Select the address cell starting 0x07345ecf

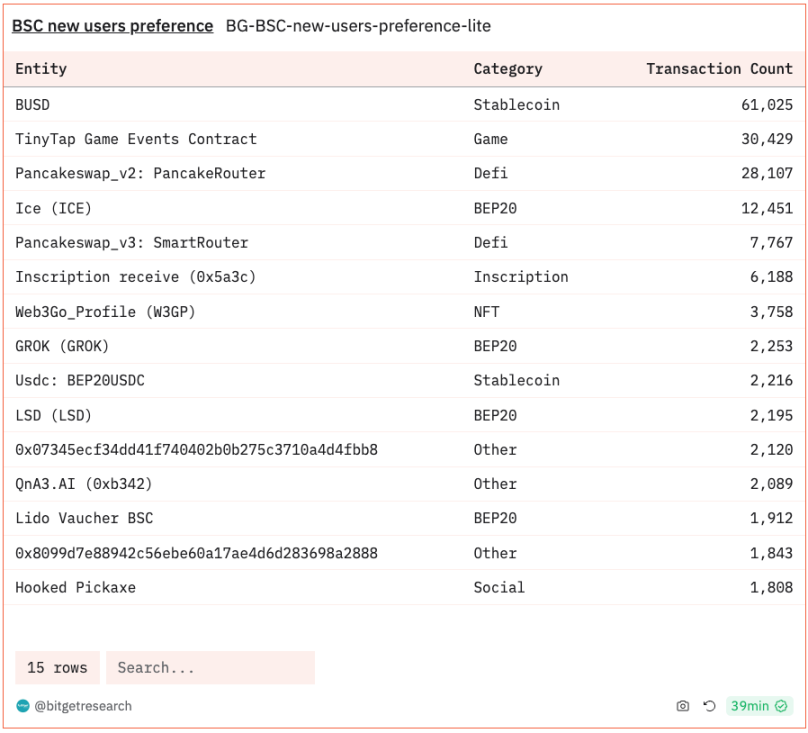196,450
